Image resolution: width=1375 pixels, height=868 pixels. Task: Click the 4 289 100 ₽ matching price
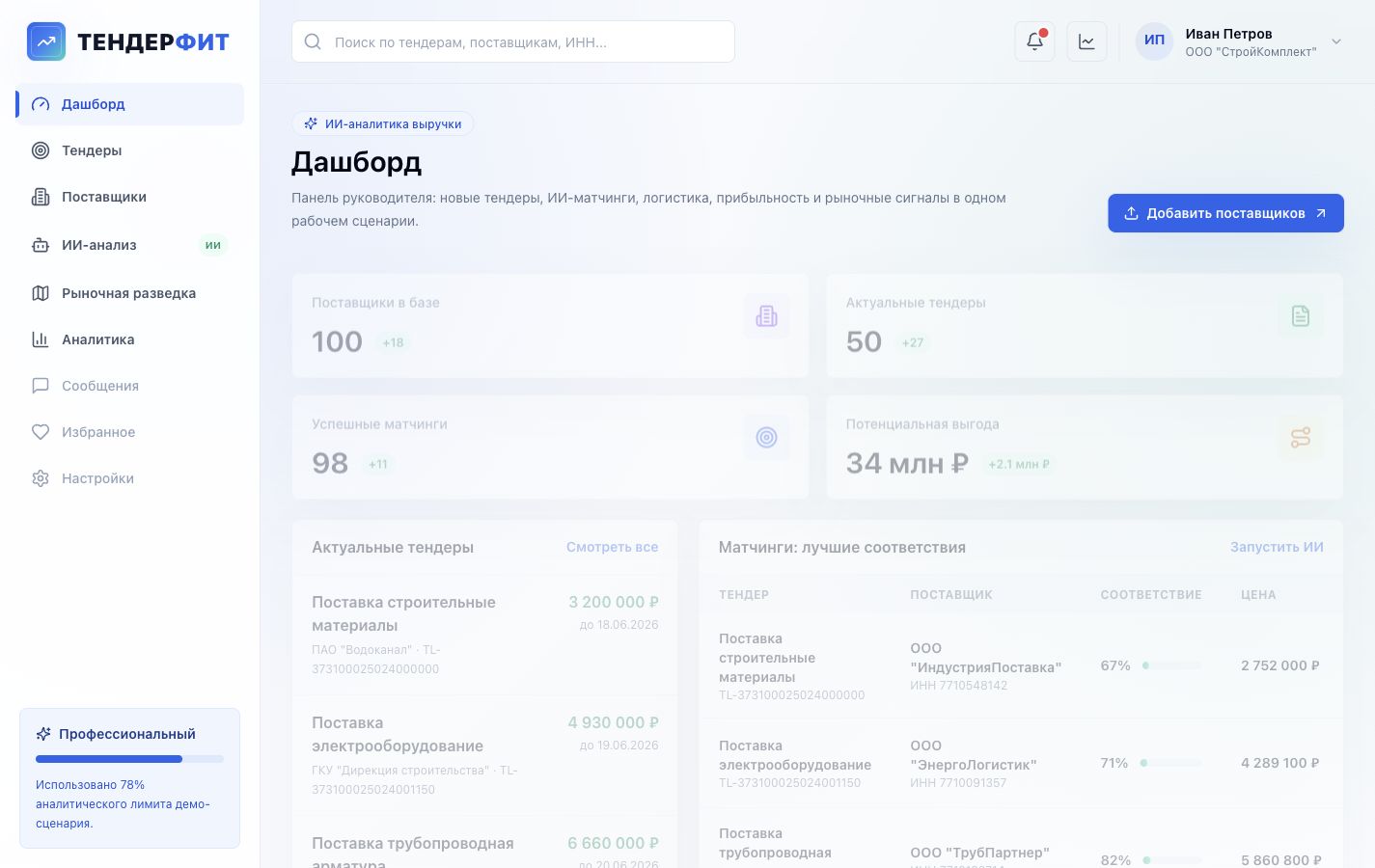point(1280,763)
